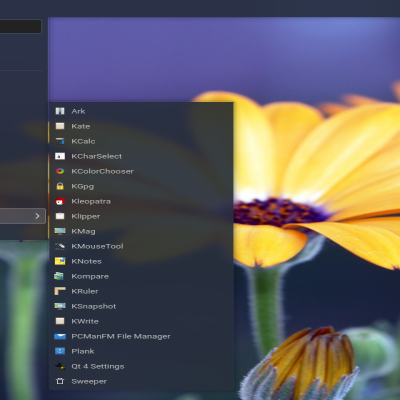Open the Ark archive manager icon
Image resolution: width=400 pixels, height=400 pixels.
[x=60, y=111]
